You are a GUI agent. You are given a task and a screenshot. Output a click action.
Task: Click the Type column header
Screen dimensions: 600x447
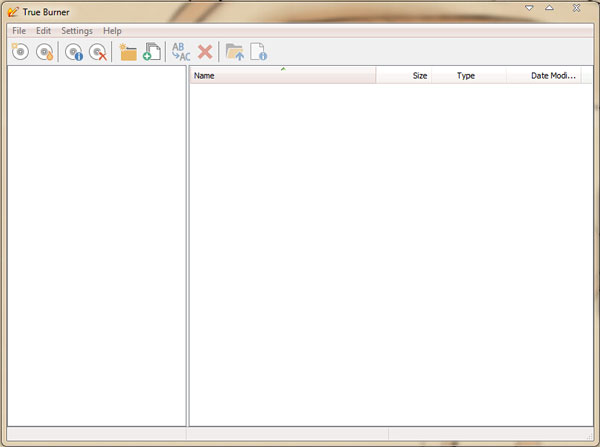click(468, 75)
